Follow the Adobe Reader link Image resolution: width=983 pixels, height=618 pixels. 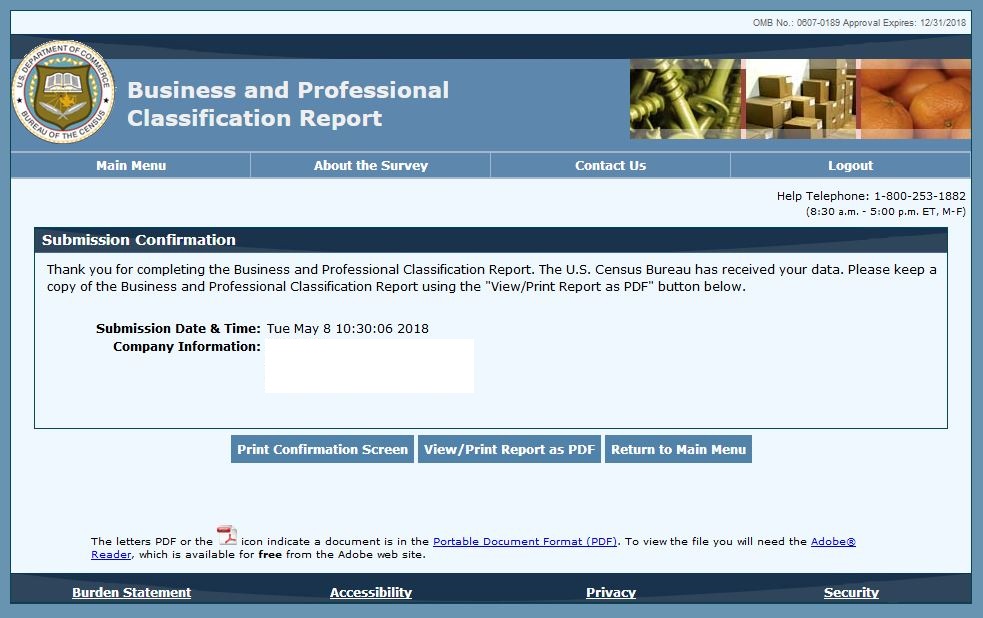tap(832, 542)
